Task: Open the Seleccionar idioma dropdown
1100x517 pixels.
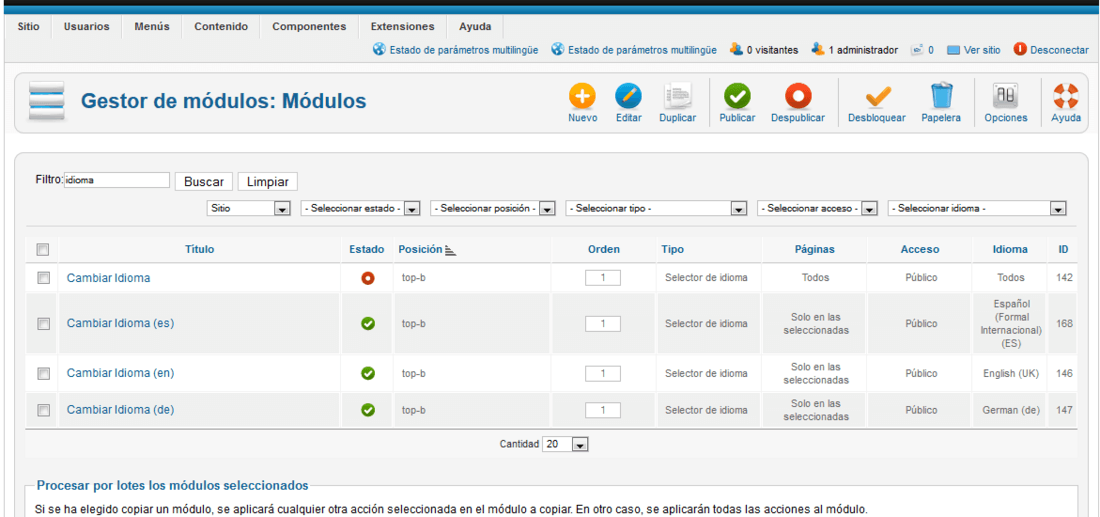Action: pos(977,208)
